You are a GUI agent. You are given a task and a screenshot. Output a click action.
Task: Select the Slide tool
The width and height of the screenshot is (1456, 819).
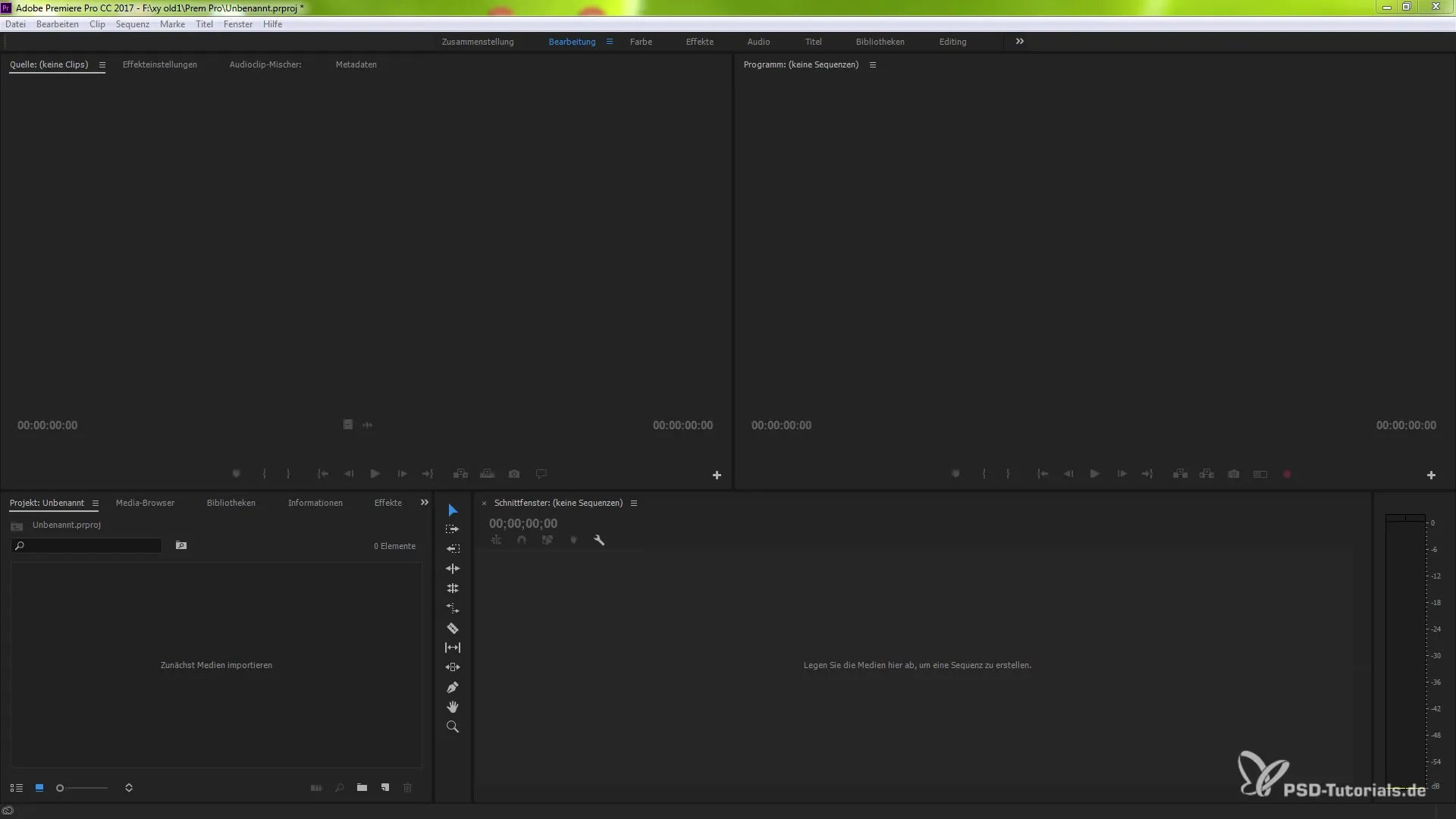coord(453,667)
